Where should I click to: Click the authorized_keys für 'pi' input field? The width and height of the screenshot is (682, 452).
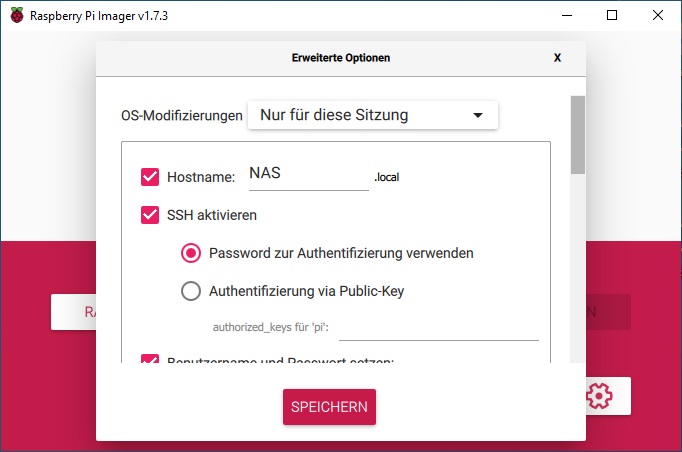point(439,329)
